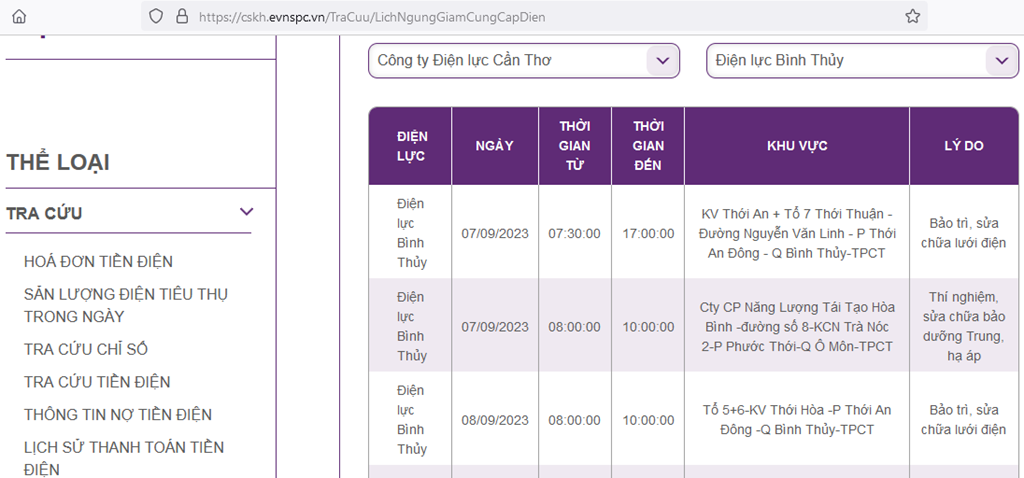Click the Cty CP Năng Lượng Tái Tạo row
Viewport: 1024px width, 478px height.
[x=693, y=327]
